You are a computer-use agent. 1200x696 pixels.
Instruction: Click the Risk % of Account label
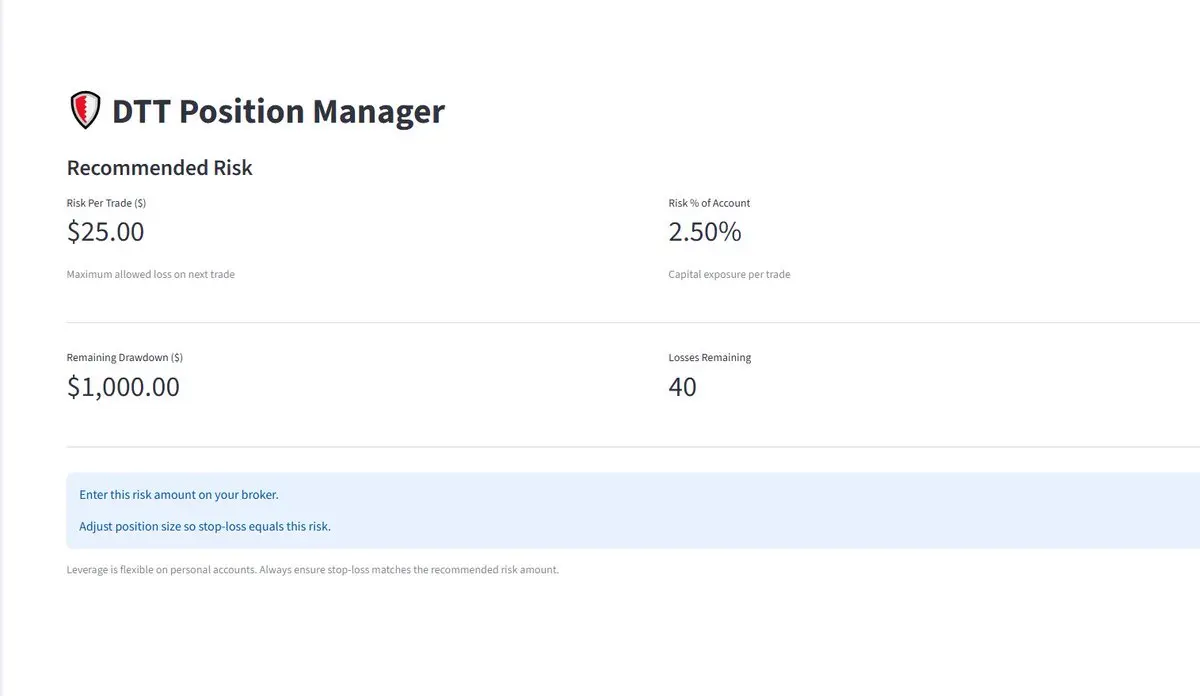[x=709, y=203]
